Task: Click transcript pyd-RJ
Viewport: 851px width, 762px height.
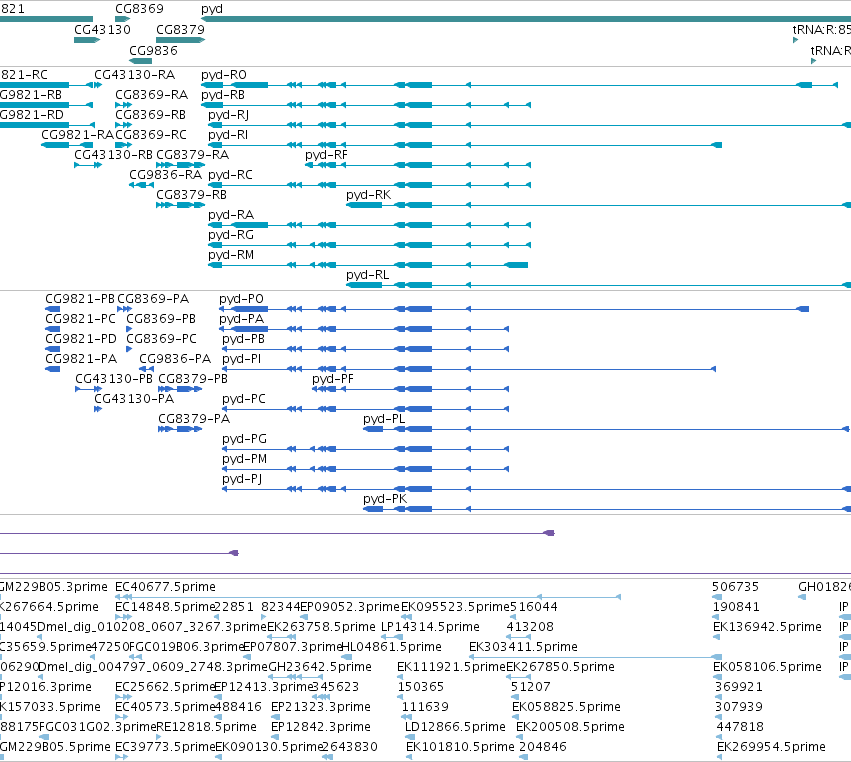Action: (x=228, y=115)
